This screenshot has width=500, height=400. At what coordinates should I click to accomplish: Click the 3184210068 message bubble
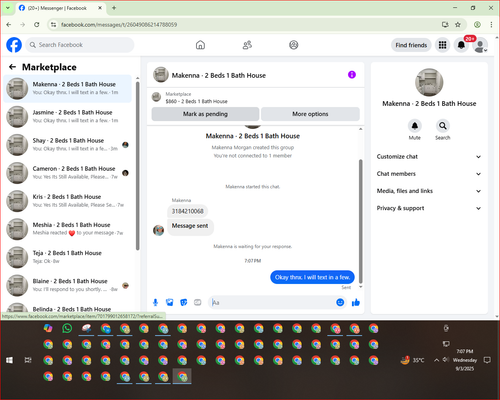click(x=187, y=211)
